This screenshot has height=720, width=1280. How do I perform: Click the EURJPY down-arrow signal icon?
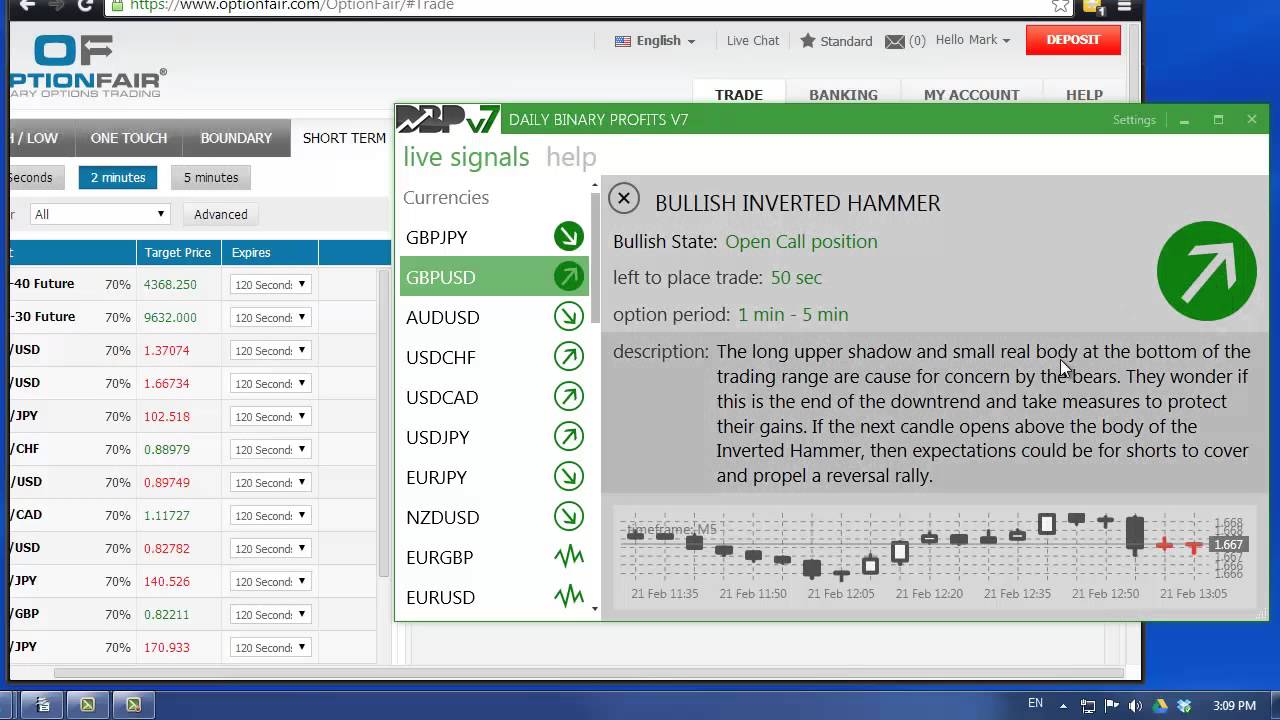tap(569, 477)
